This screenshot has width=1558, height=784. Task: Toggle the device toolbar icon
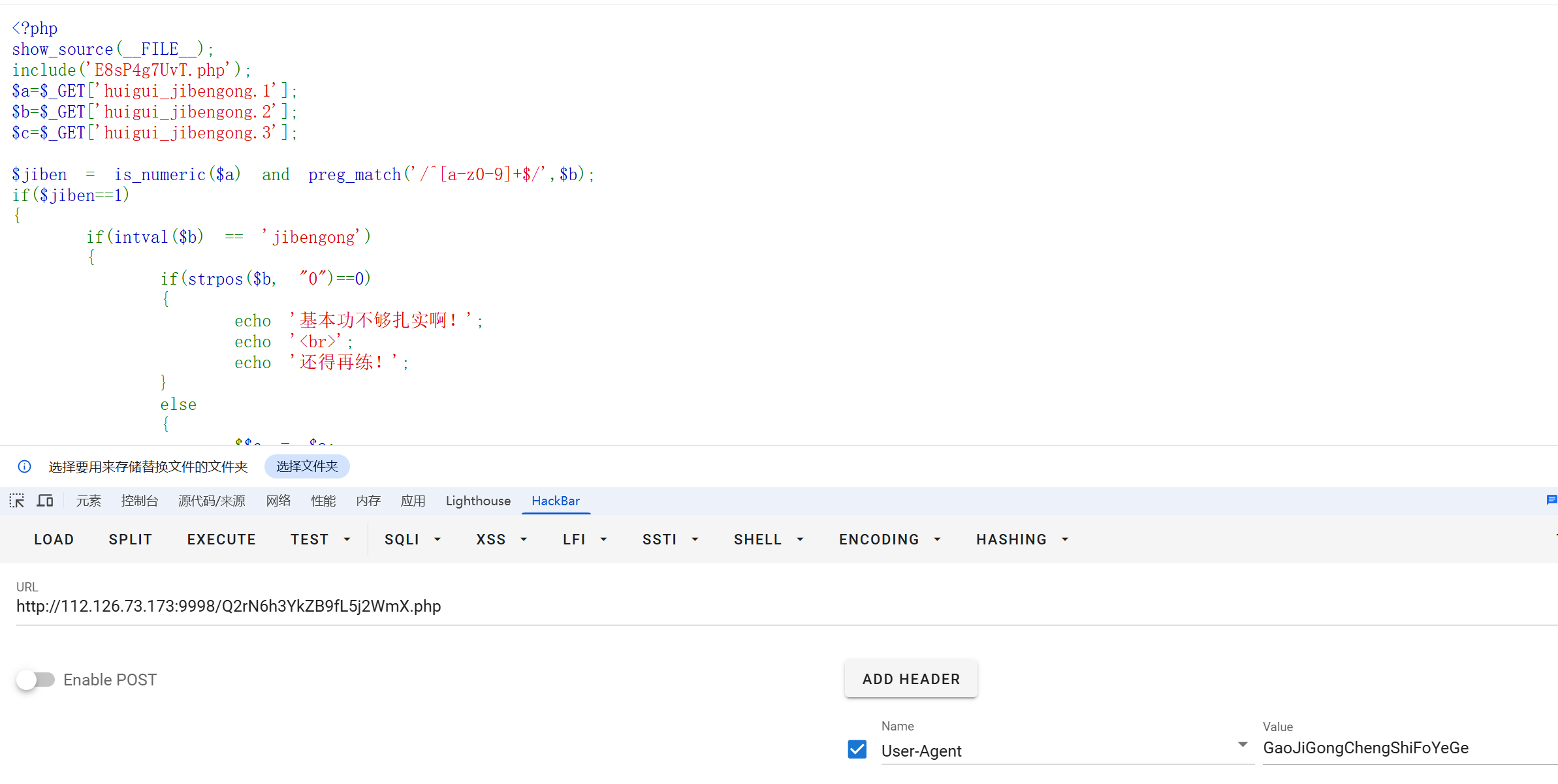click(45, 501)
